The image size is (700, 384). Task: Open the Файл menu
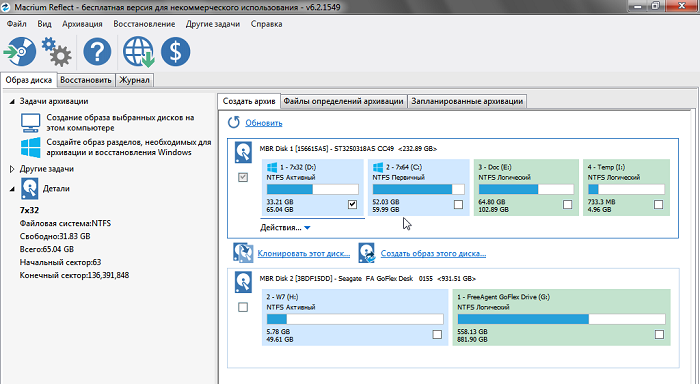coord(17,24)
